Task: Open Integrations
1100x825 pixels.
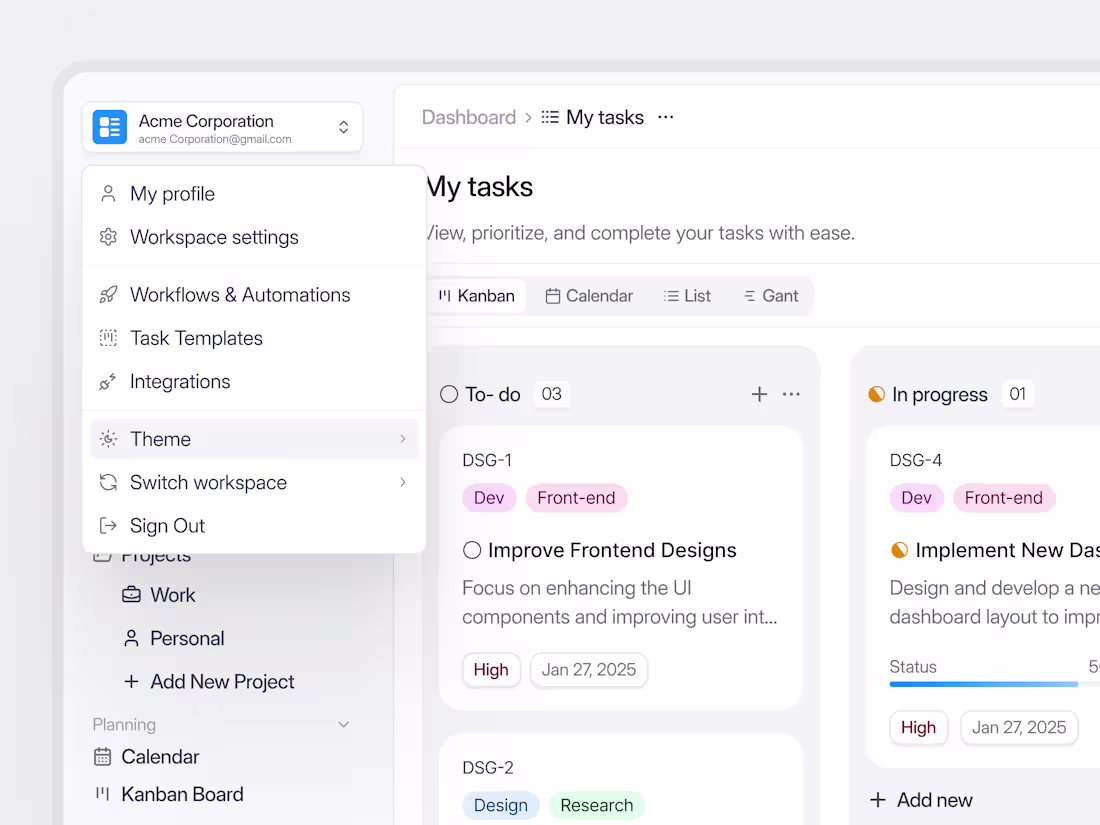Action: [x=180, y=381]
